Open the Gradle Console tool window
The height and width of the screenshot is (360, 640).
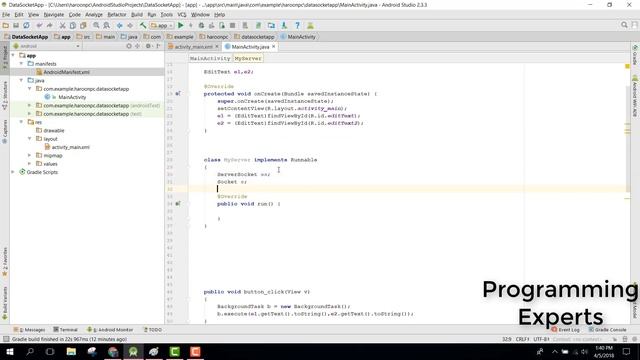pos(607,330)
